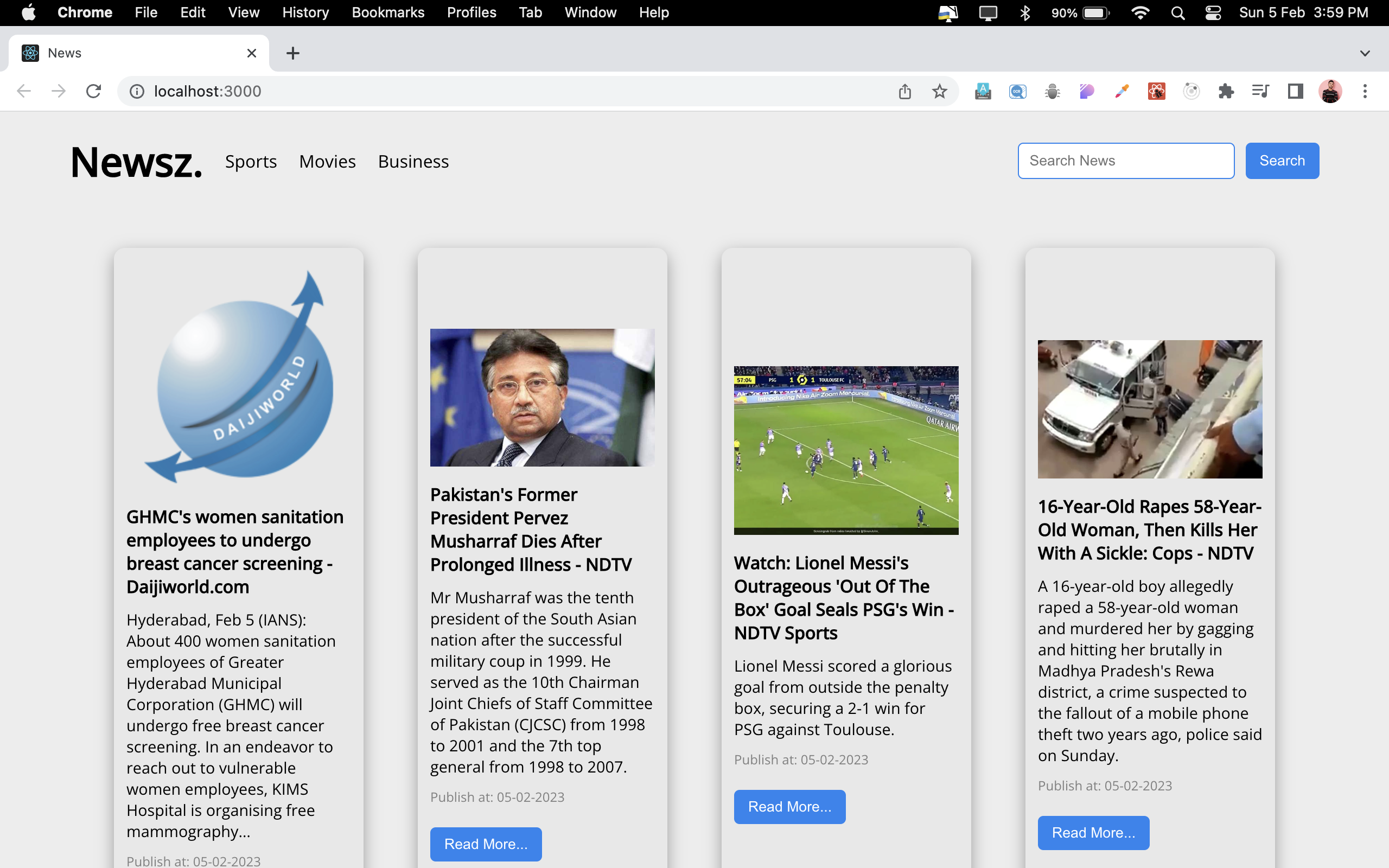Open the Chrome menu in menu bar
Viewport: 1389px width, 868px height.
pyautogui.click(x=85, y=12)
